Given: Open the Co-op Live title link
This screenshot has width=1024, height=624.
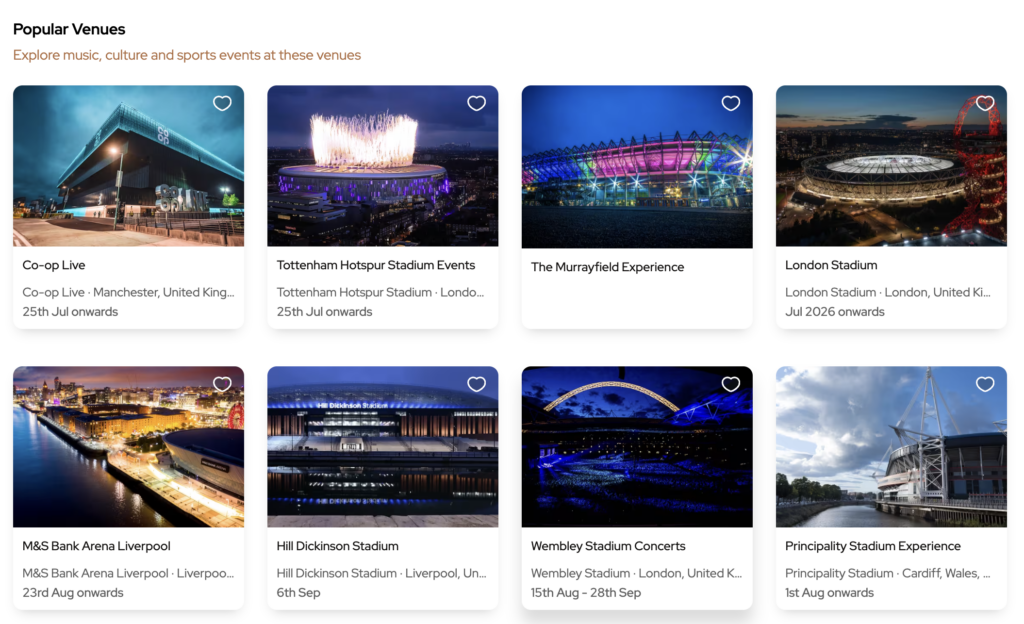Looking at the screenshot, I should [x=54, y=265].
